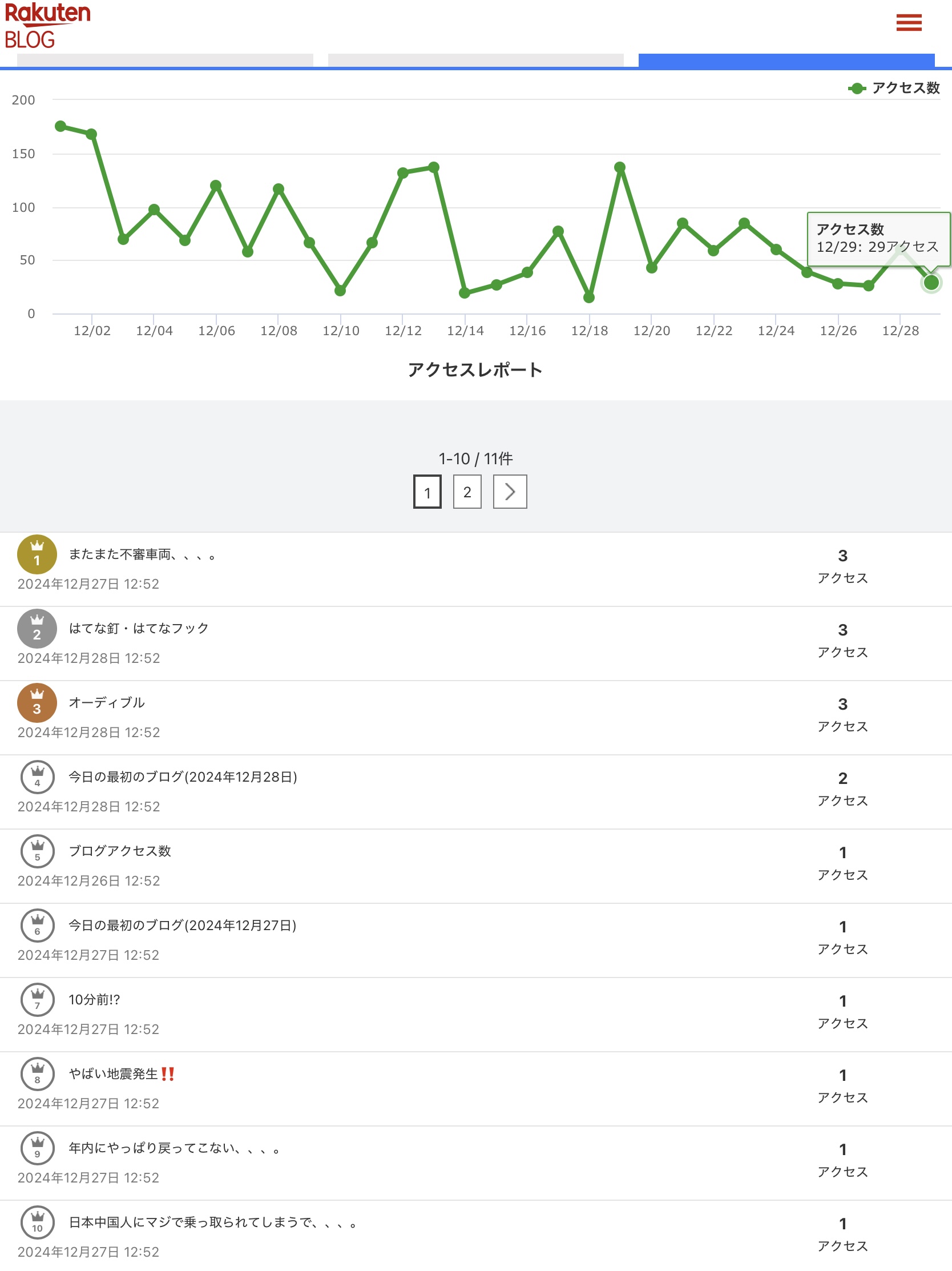Click the silver rank 2 crown badge
952x1271 pixels.
pos(37,629)
